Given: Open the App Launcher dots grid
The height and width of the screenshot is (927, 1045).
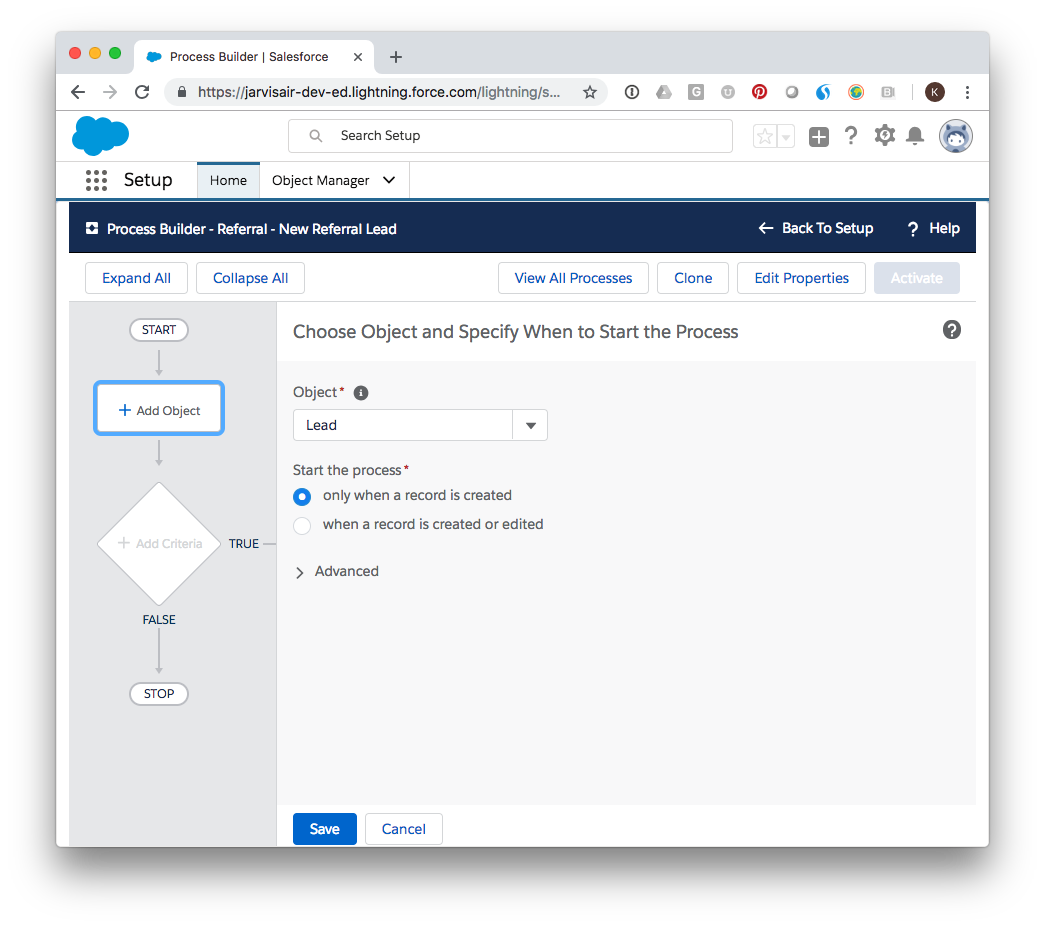Looking at the screenshot, I should pyautogui.click(x=96, y=180).
